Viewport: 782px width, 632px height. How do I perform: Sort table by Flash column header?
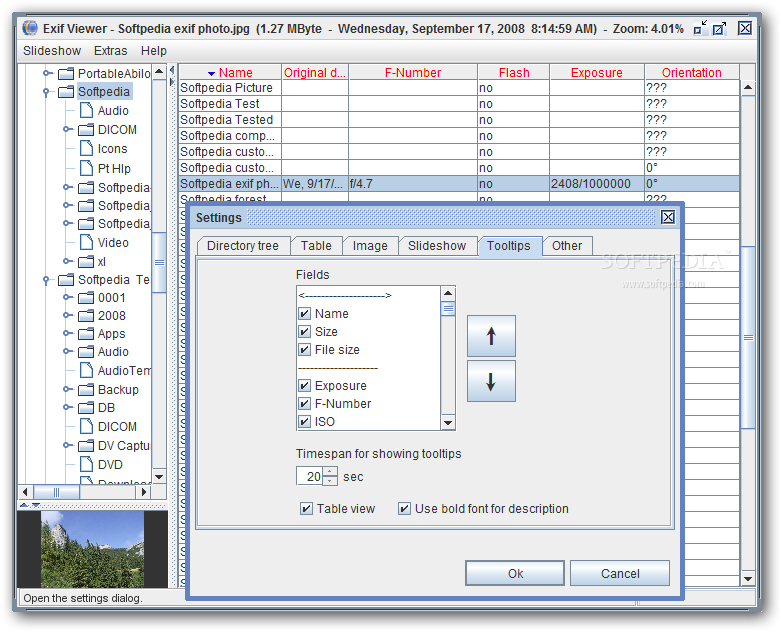(x=514, y=73)
